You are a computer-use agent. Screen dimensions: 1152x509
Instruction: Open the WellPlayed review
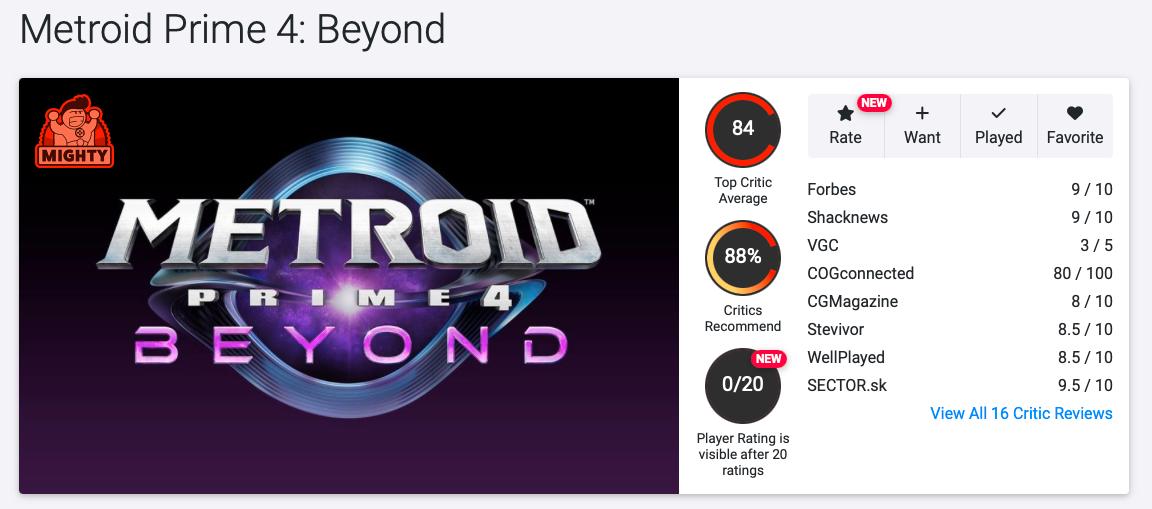tap(846, 357)
